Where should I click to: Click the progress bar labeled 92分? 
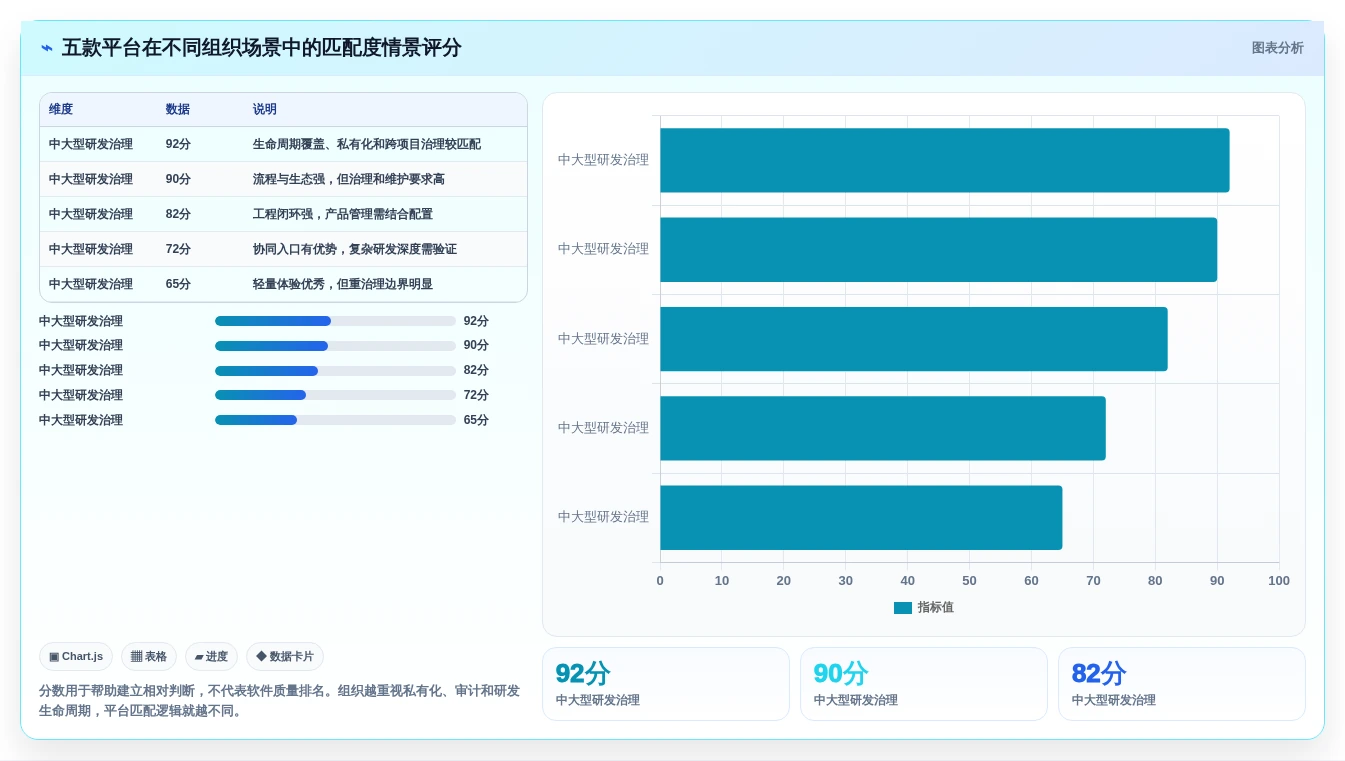pyautogui.click(x=335, y=321)
